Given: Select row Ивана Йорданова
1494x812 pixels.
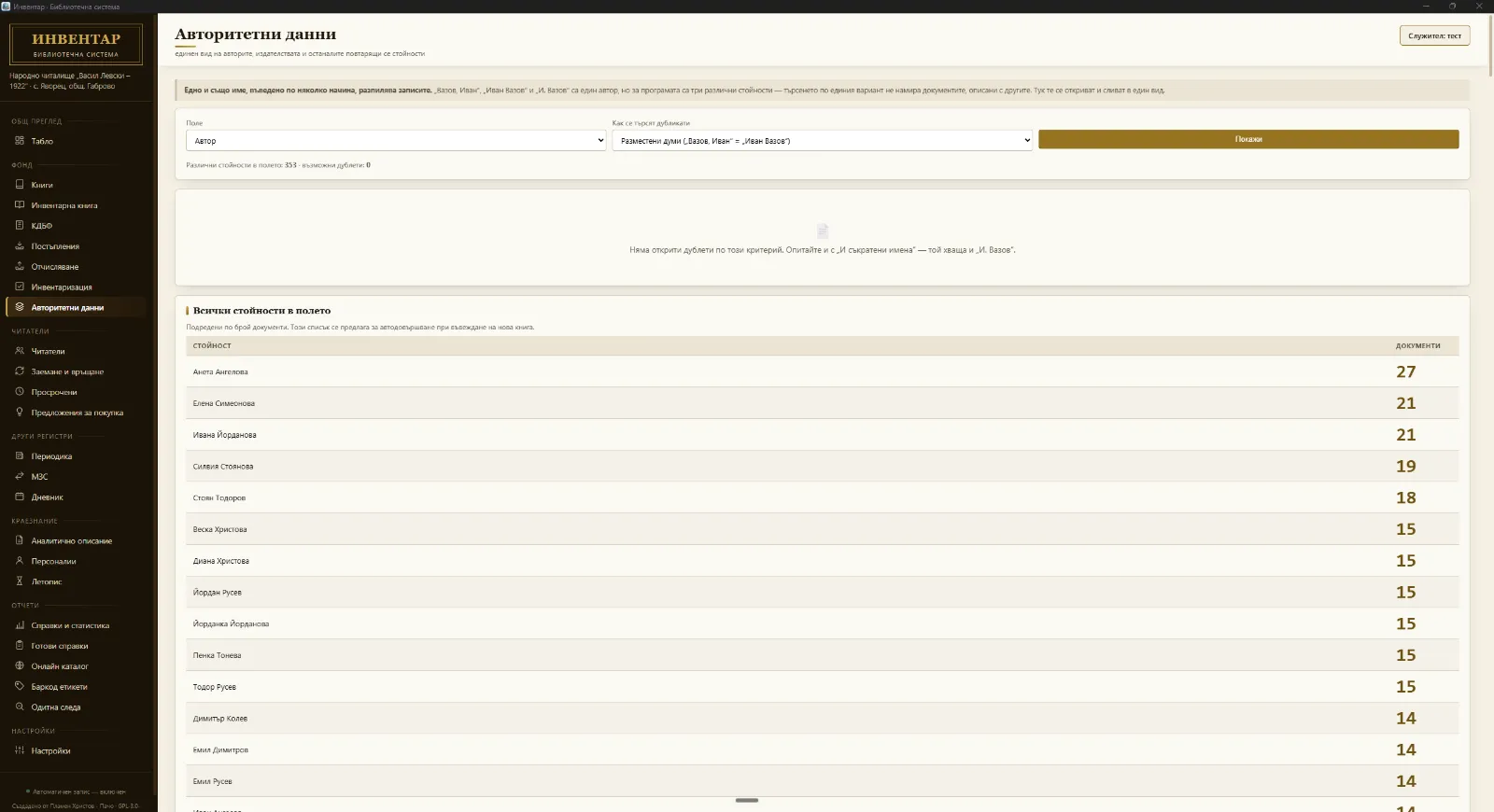Looking at the screenshot, I should (822, 435).
